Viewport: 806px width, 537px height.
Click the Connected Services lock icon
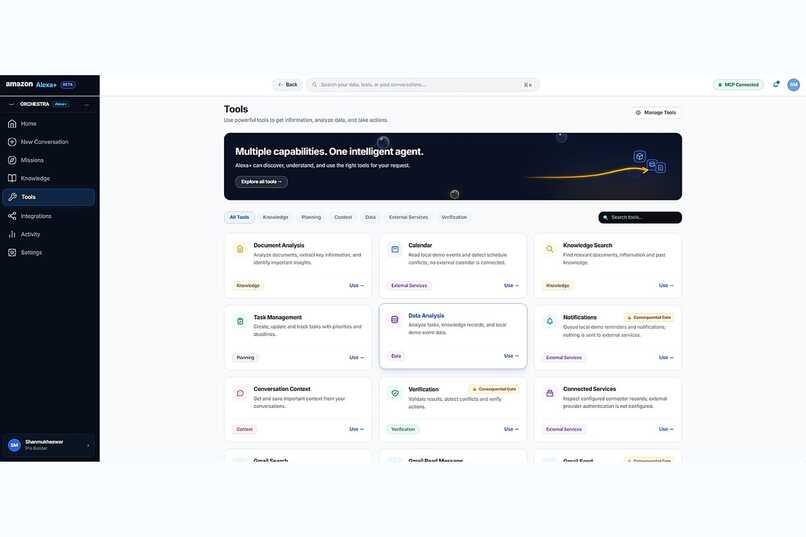pos(549,393)
